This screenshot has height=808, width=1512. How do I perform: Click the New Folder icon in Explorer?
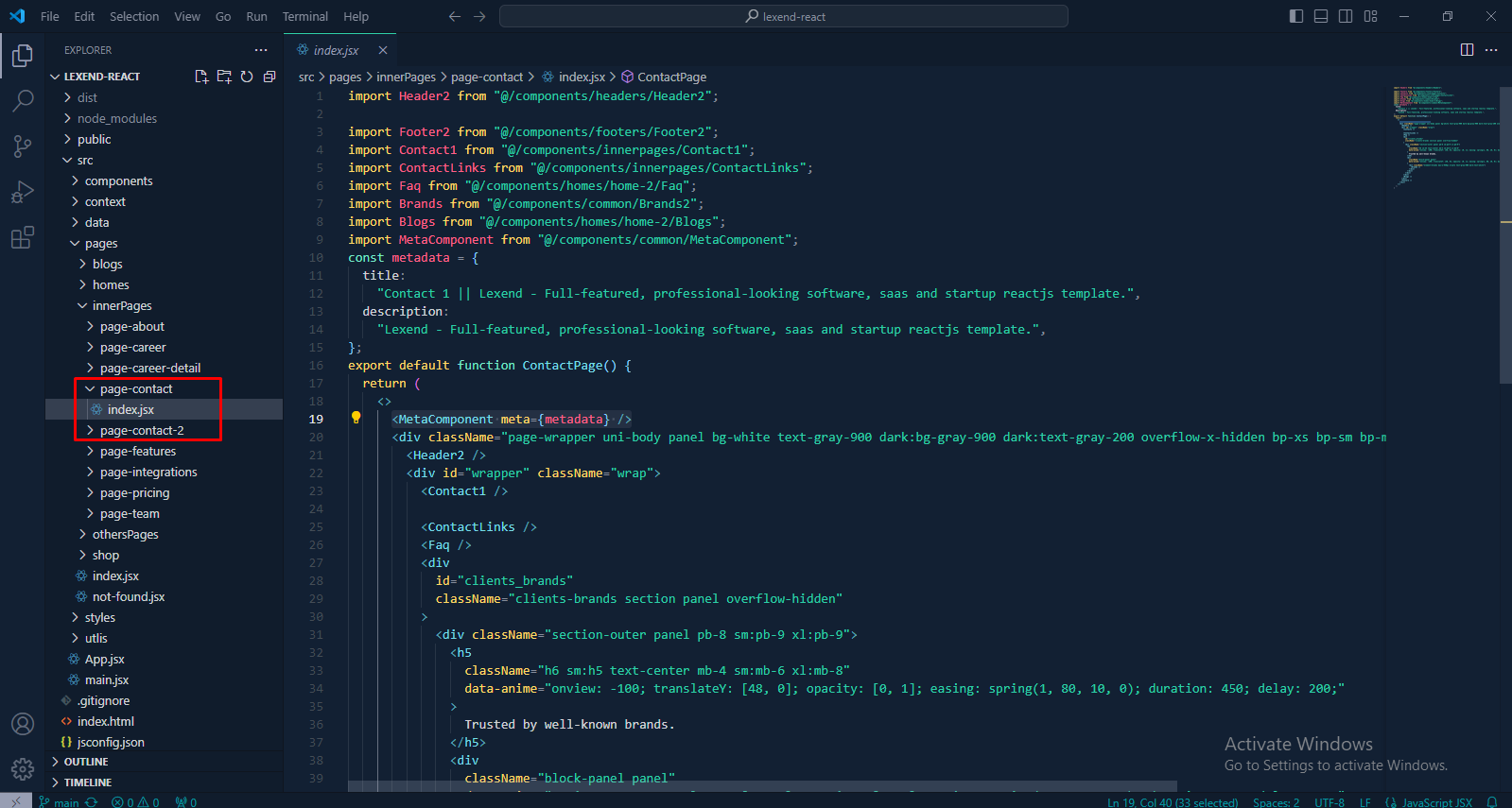pos(224,77)
